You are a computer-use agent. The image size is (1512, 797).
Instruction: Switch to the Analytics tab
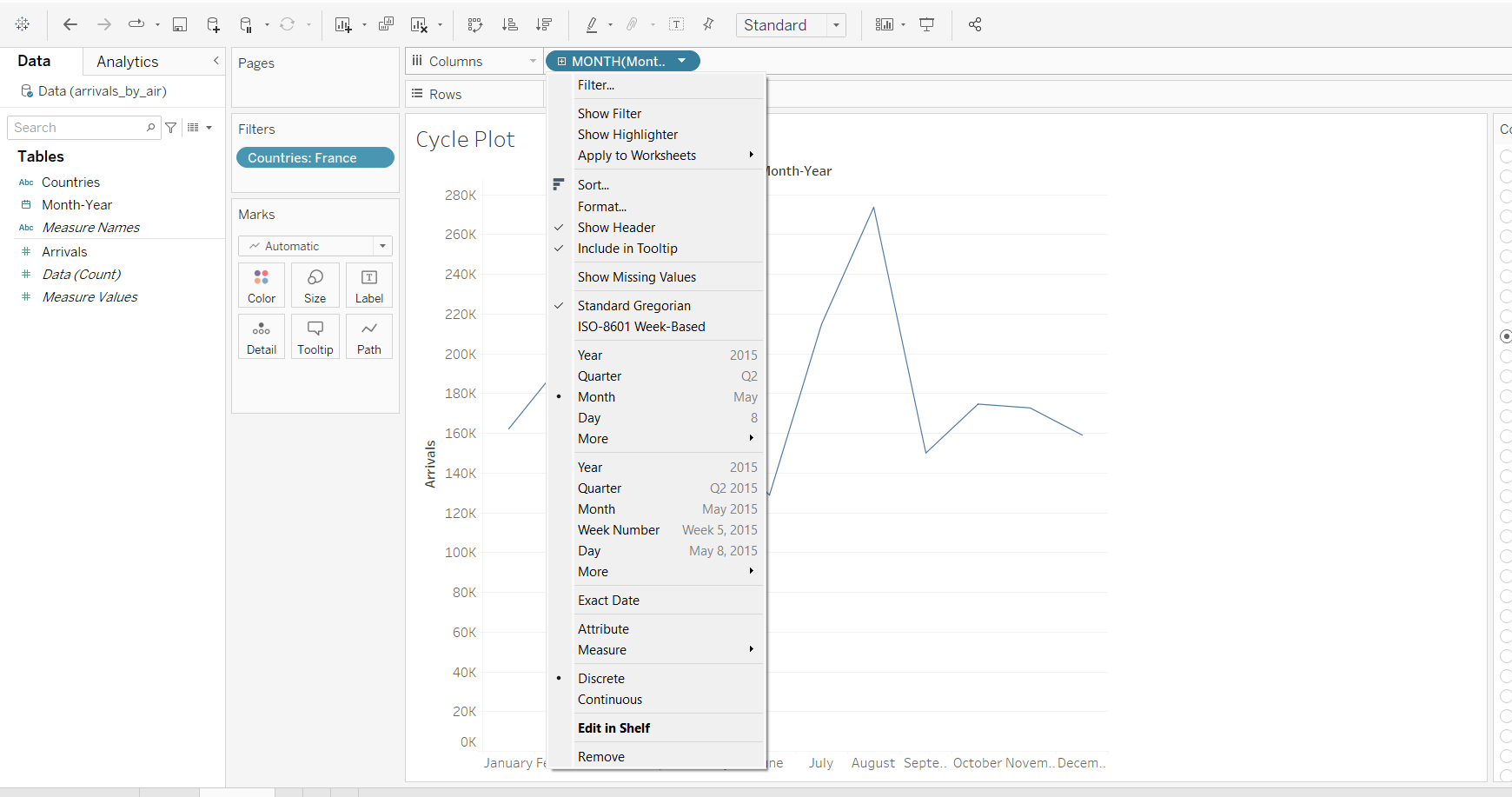[127, 62]
